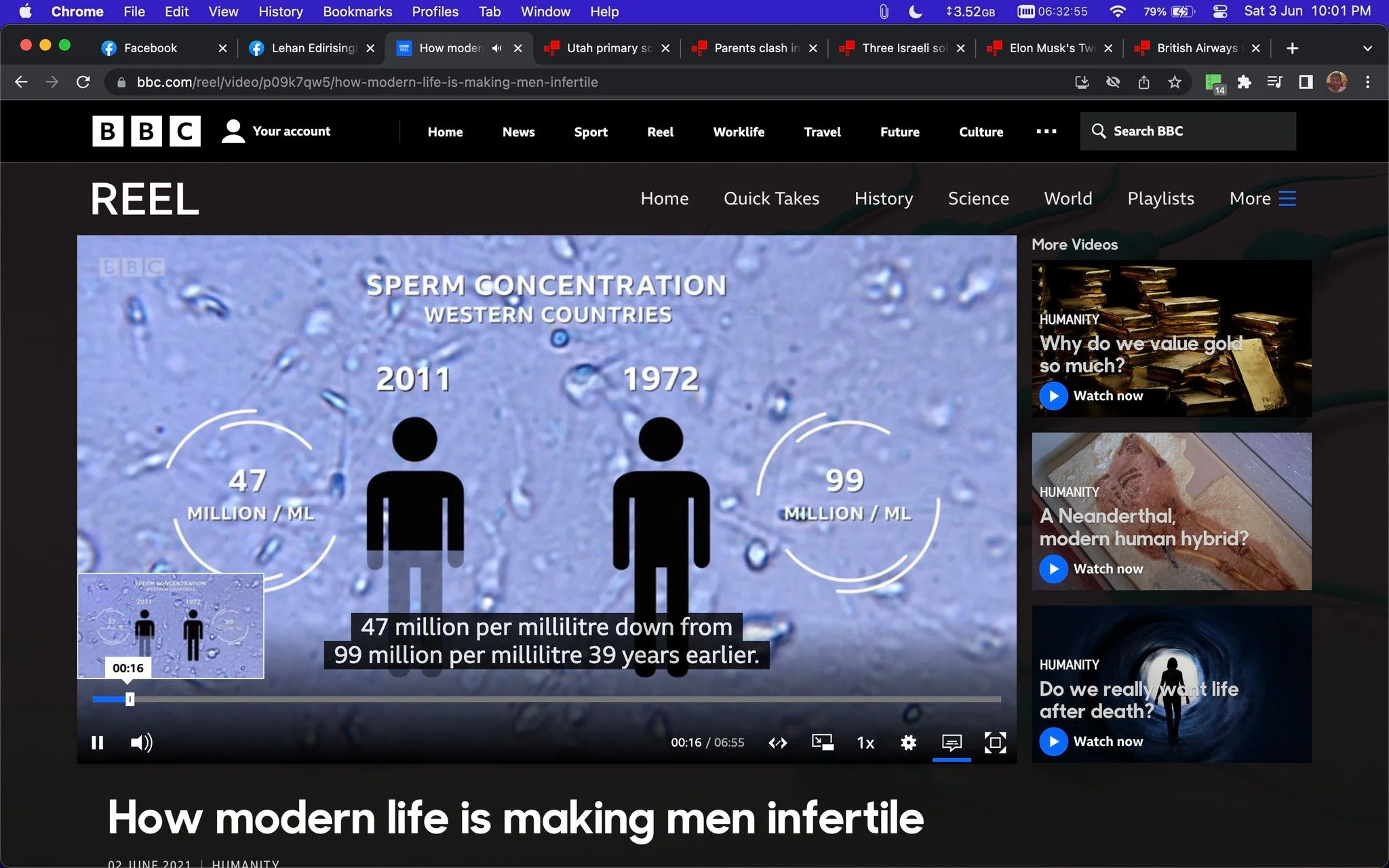
Task: Open playback speed 1x menu
Action: pyautogui.click(x=865, y=743)
